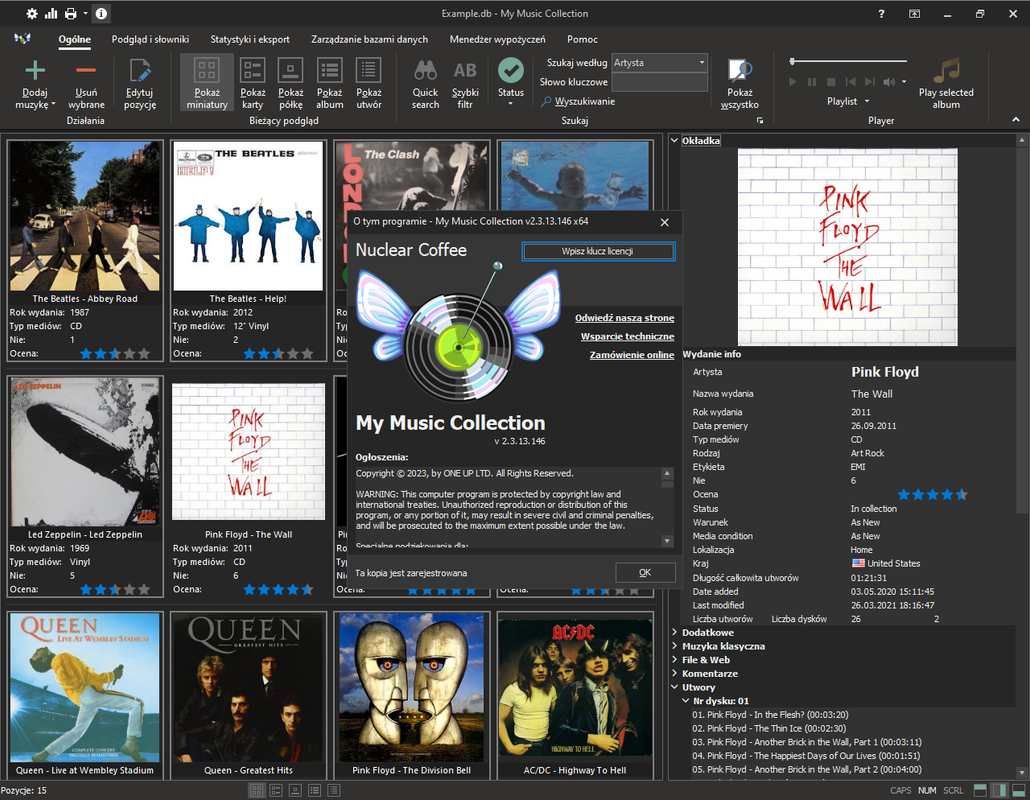Click the butterfly application menu icon
Screen dimensions: 1030x800
(22, 39)
